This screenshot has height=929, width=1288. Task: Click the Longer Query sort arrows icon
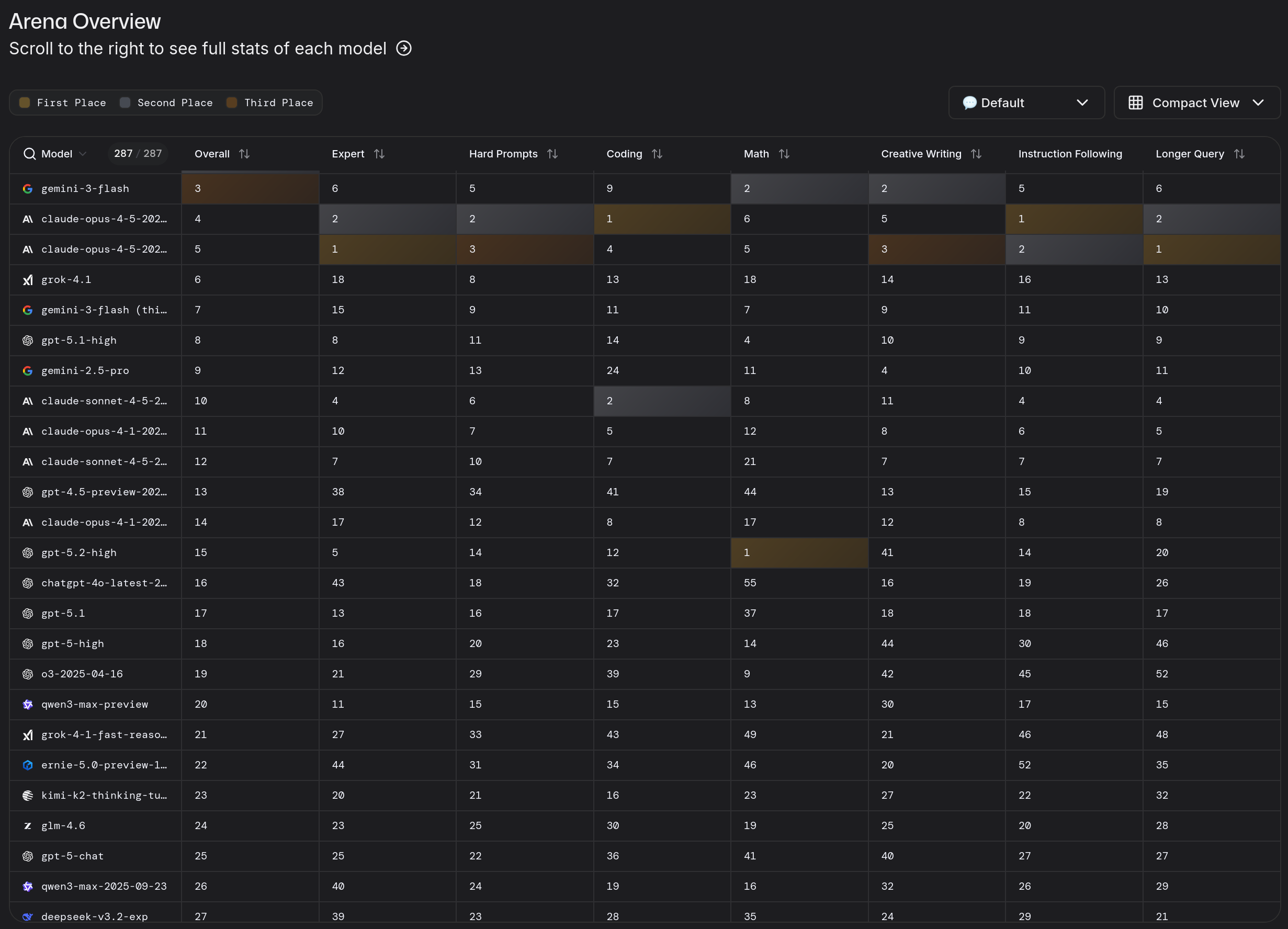coord(1239,154)
